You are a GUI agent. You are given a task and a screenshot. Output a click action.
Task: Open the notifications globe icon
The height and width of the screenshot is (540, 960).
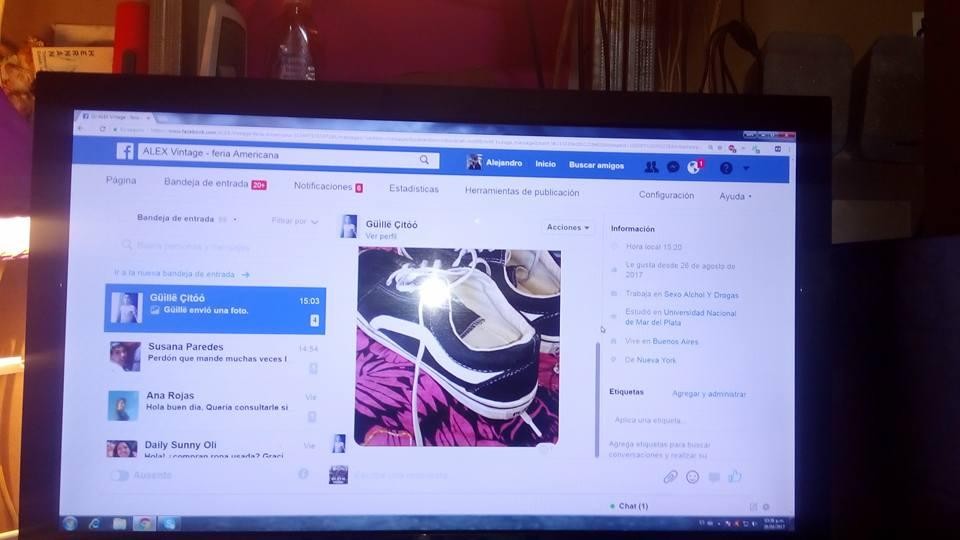click(x=694, y=167)
